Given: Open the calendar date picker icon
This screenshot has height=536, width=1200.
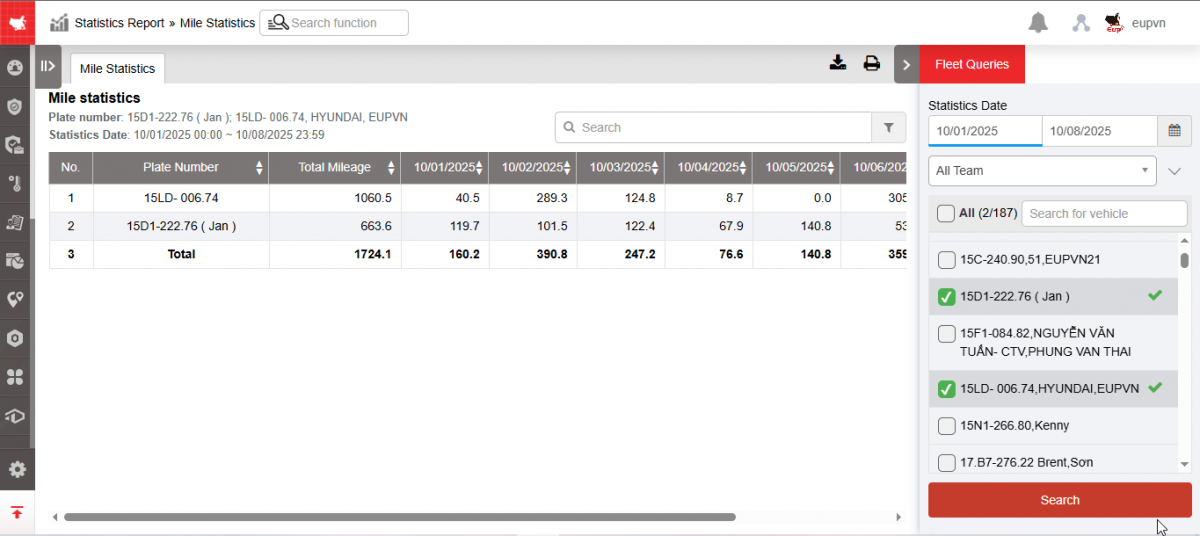Looking at the screenshot, I should pyautogui.click(x=1174, y=131).
